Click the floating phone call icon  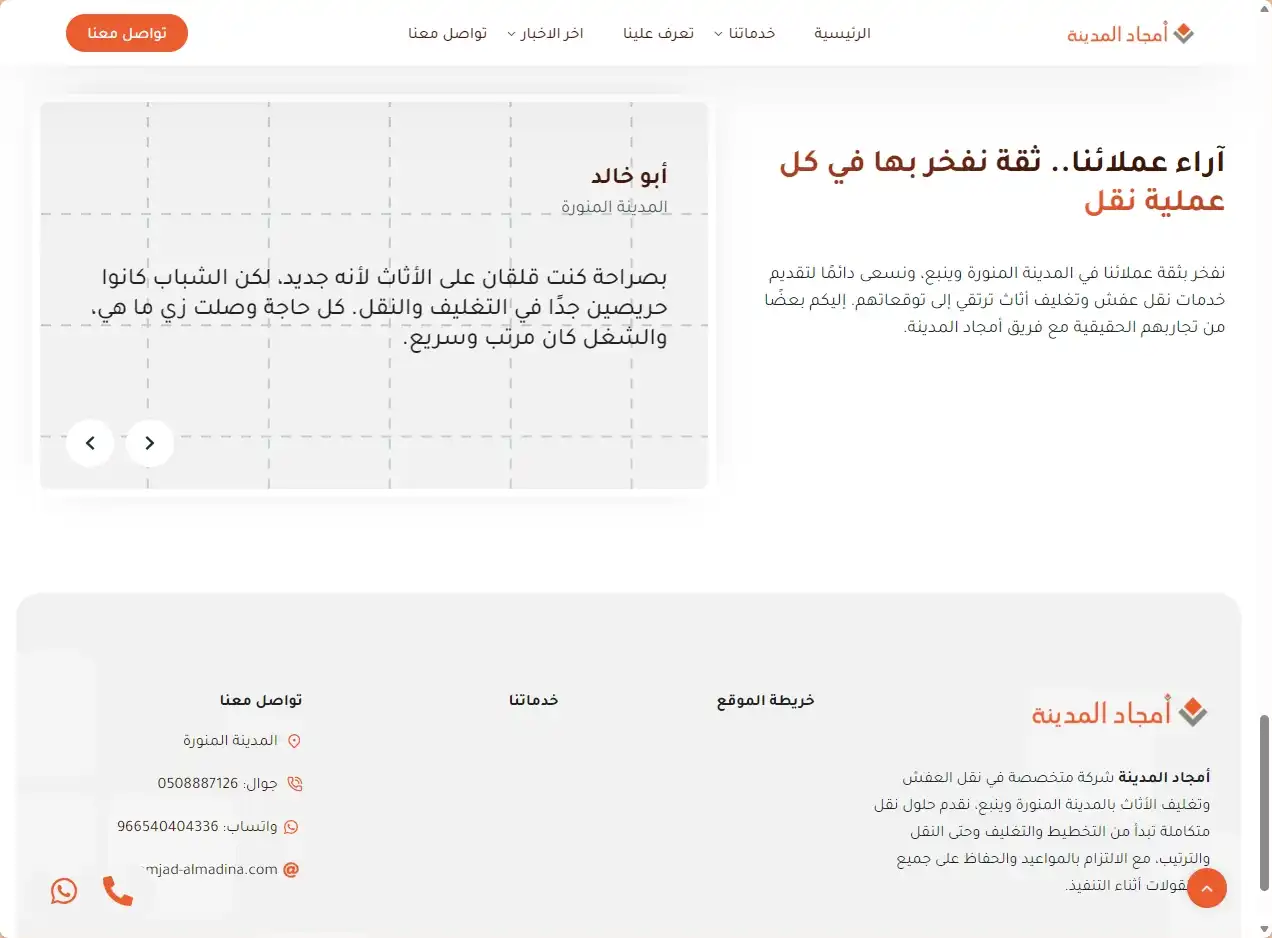pos(118,891)
